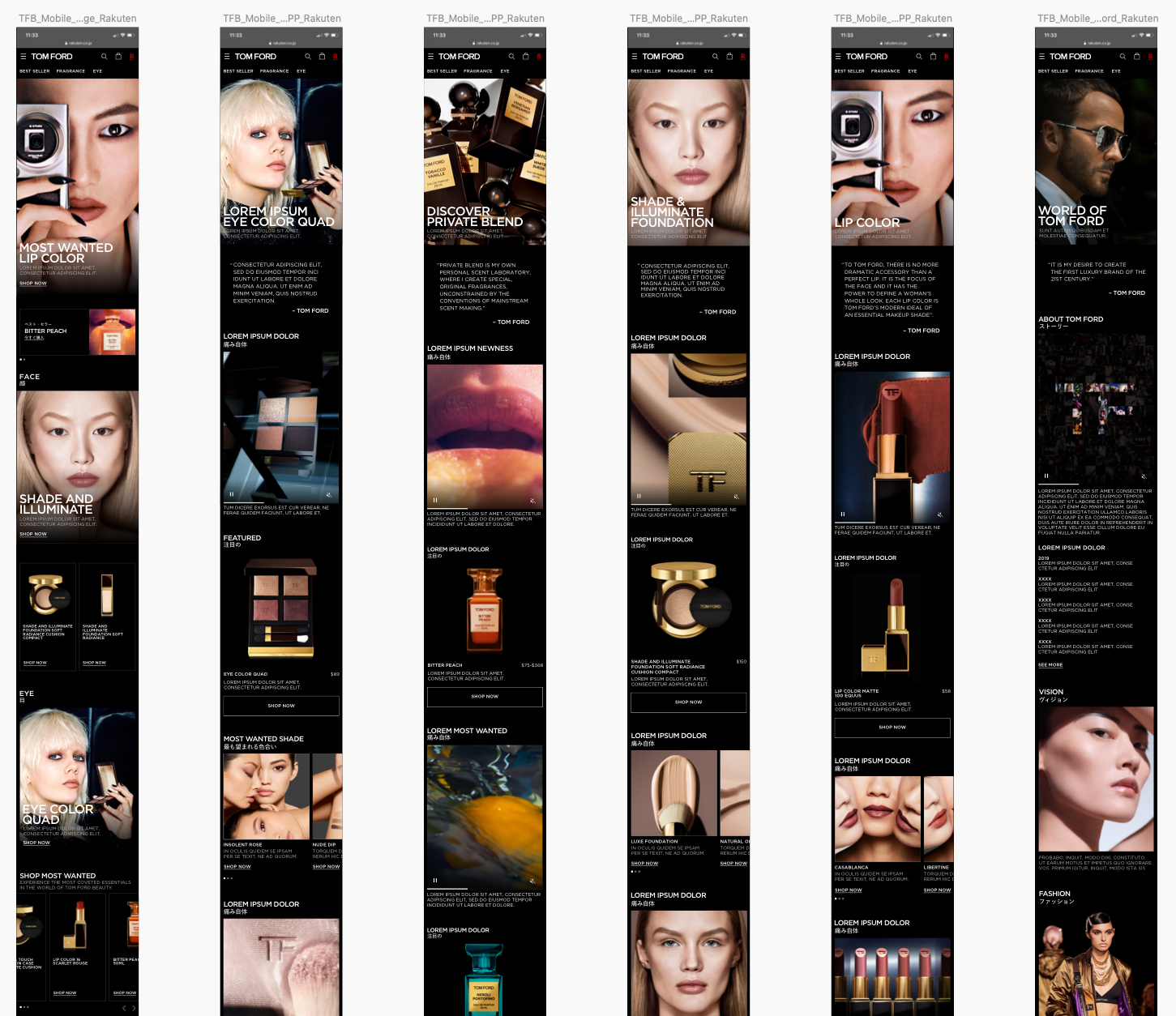
Task: Click SHOP NOW under Lip Color 16 Scarlet Rouge
Action: click(x=65, y=993)
